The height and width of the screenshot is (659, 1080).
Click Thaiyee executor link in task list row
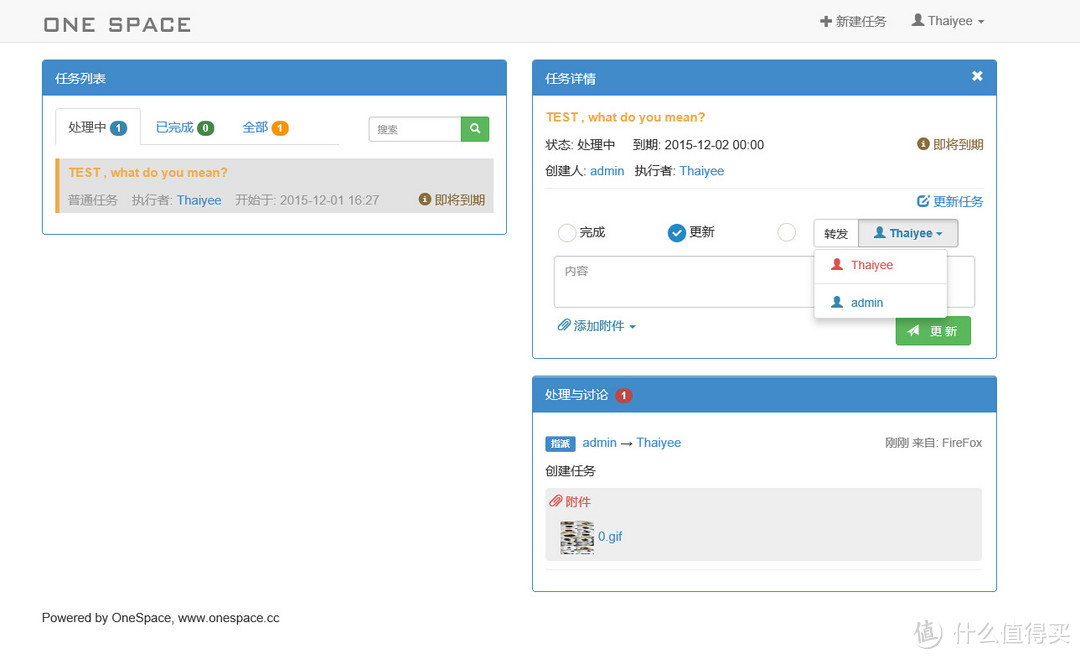point(199,200)
